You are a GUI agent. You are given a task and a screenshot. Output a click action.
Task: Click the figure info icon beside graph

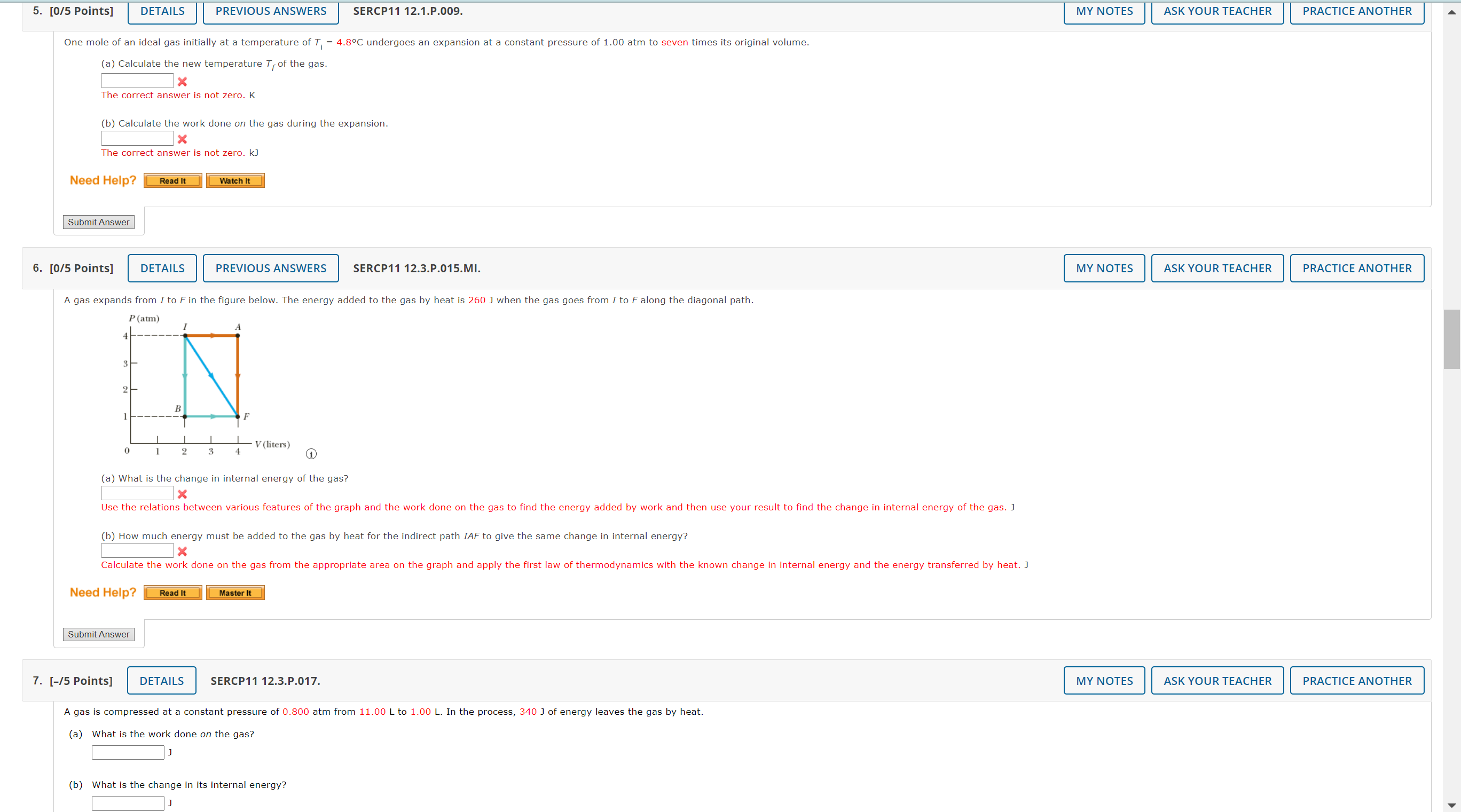(x=311, y=454)
